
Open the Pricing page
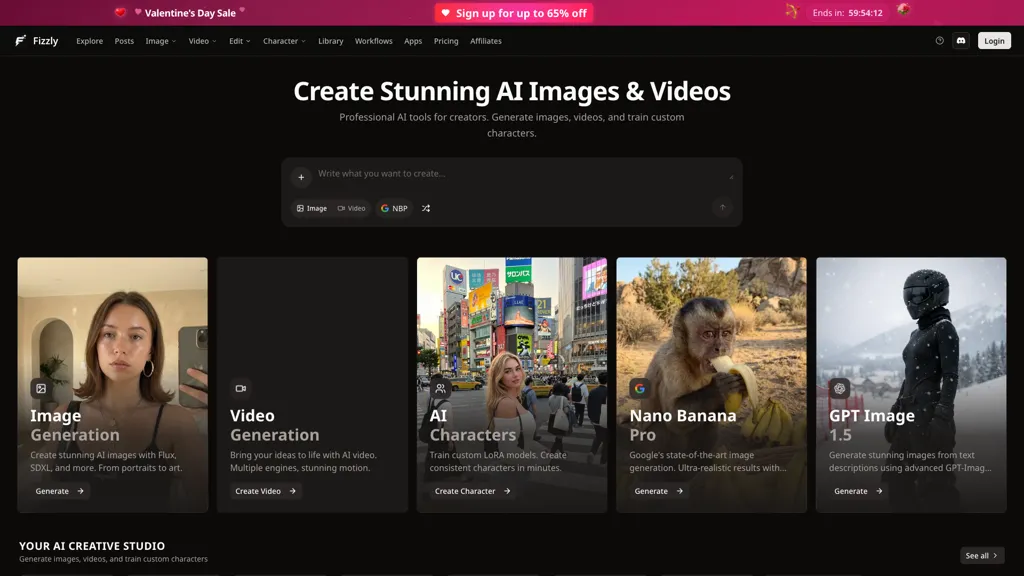[x=446, y=41]
